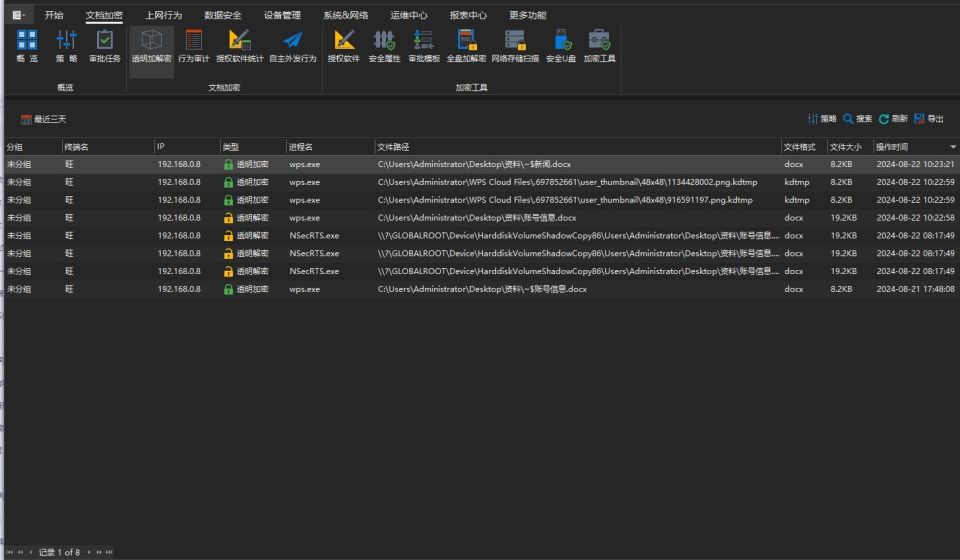Open the application menu dropdown at top-left
The height and width of the screenshot is (560, 960).
tap(18, 15)
